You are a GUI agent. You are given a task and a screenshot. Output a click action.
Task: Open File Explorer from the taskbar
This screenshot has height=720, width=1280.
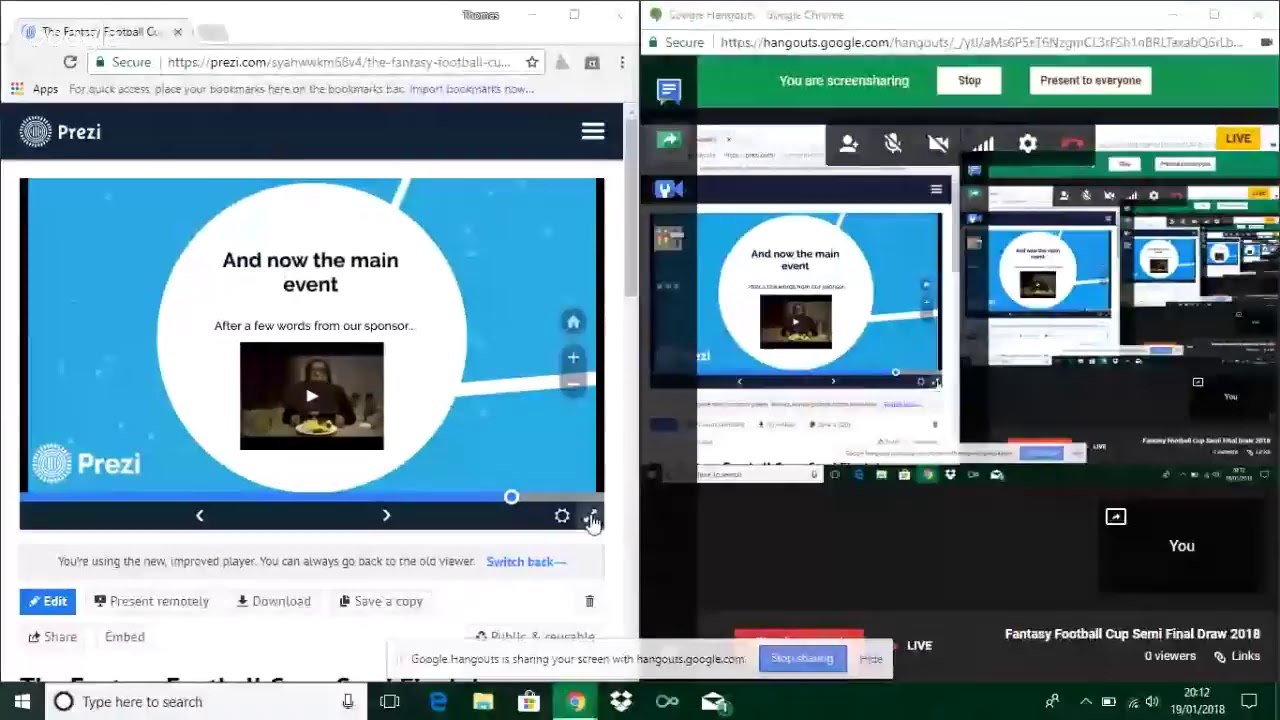(x=483, y=702)
